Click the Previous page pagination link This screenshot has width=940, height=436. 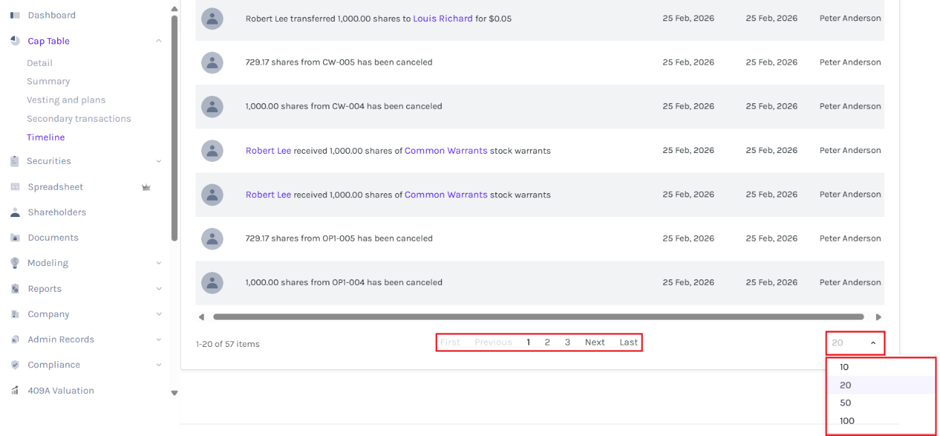click(x=493, y=342)
